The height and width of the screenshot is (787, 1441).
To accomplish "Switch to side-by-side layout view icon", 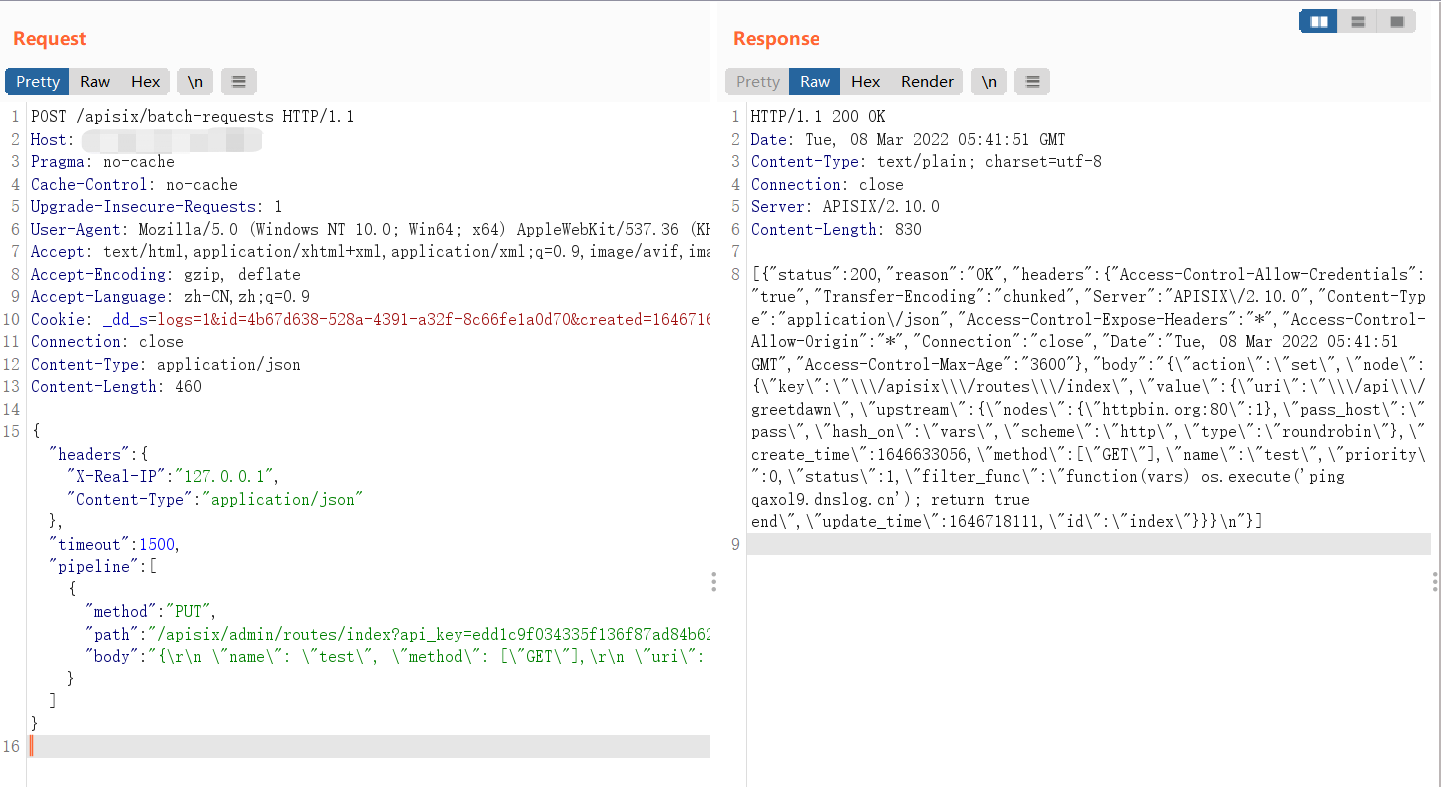I will pyautogui.click(x=1319, y=21).
